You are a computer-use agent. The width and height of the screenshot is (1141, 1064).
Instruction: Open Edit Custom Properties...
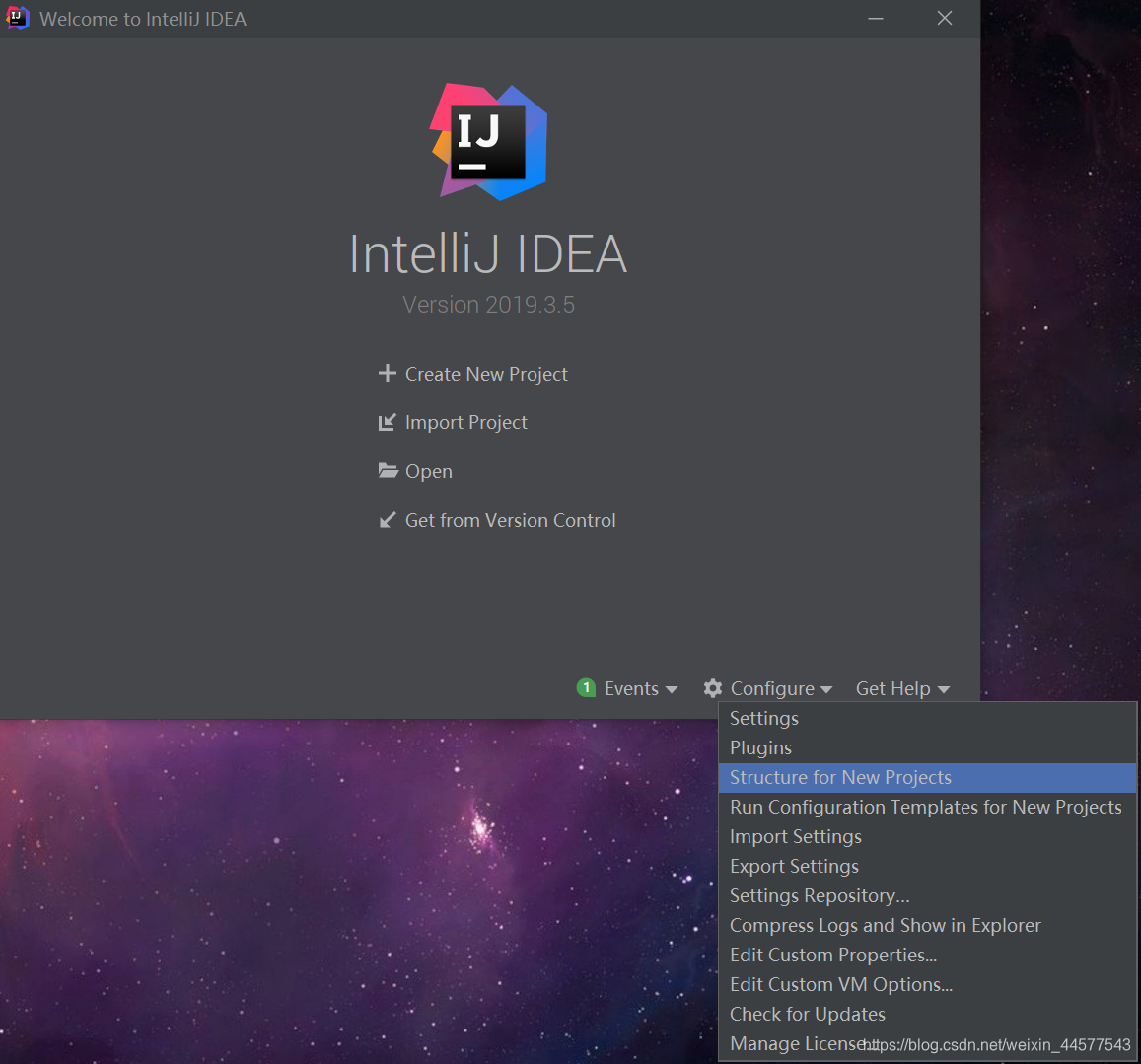927,956
